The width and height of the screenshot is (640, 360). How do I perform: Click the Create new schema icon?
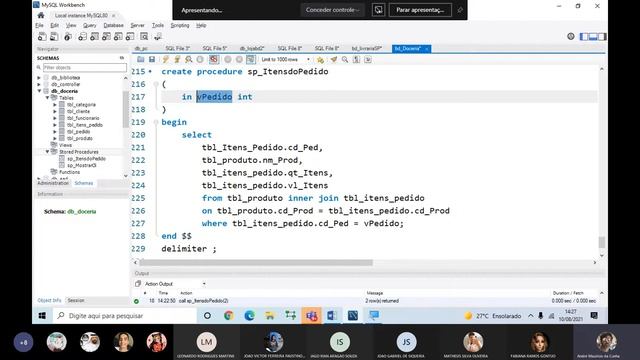pos(82,37)
